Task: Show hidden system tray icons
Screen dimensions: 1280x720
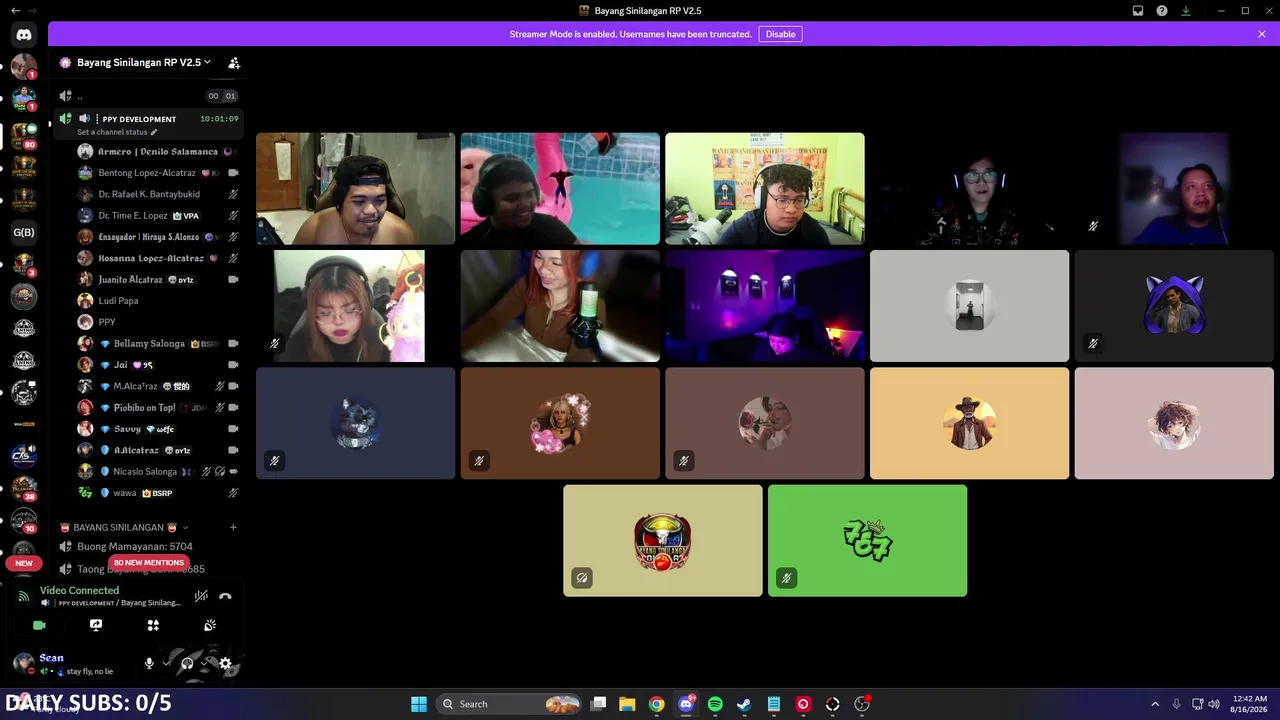Action: click(x=1155, y=704)
